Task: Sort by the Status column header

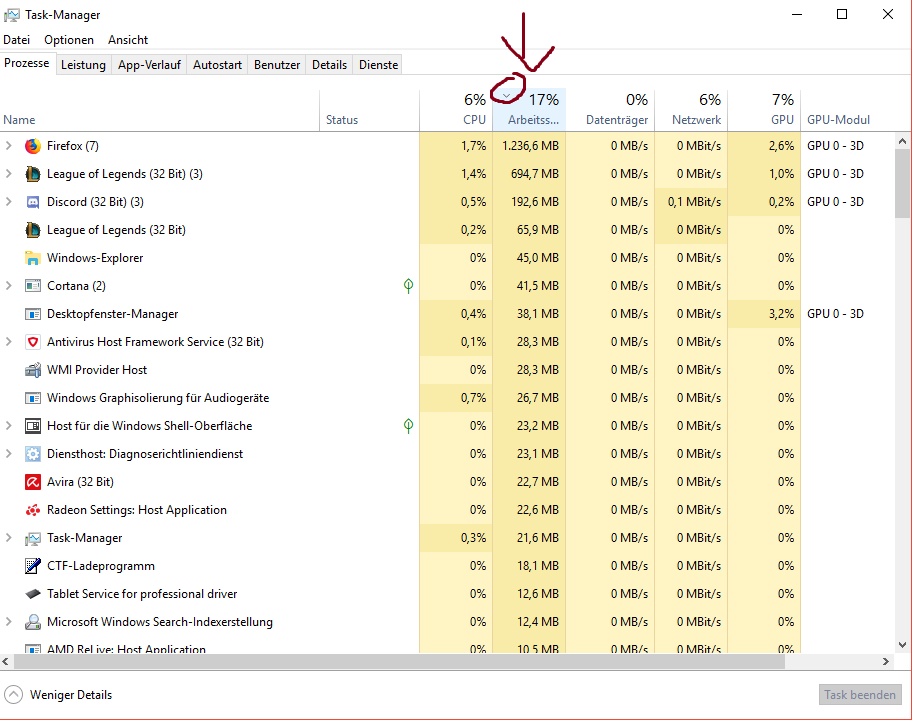Action: coord(369,110)
